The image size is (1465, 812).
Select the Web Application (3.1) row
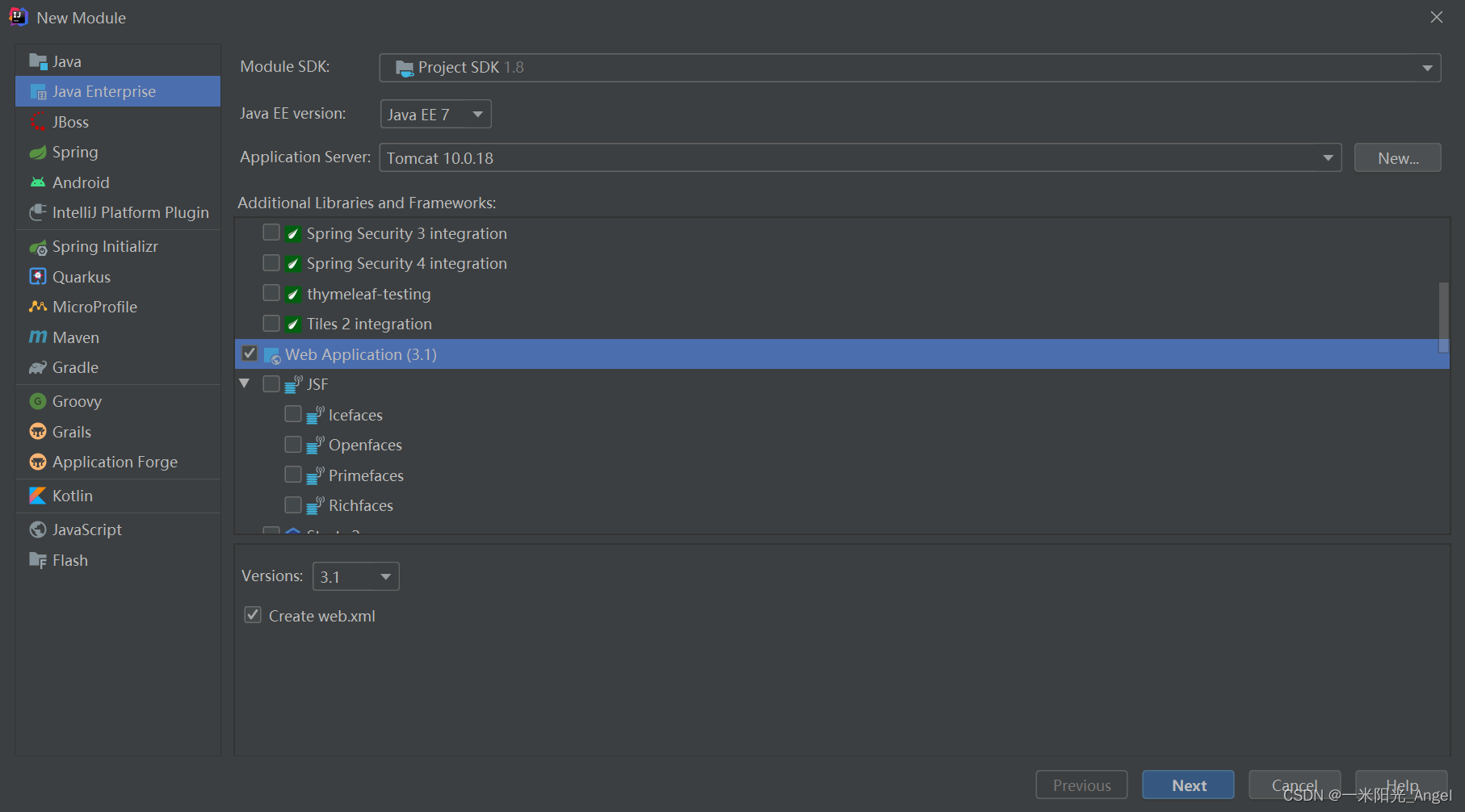pyautogui.click(x=842, y=354)
